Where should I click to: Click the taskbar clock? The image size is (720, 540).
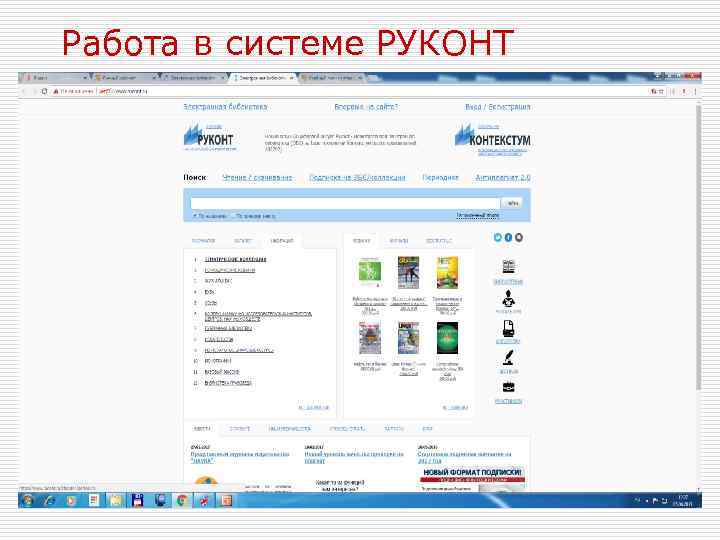[682, 501]
